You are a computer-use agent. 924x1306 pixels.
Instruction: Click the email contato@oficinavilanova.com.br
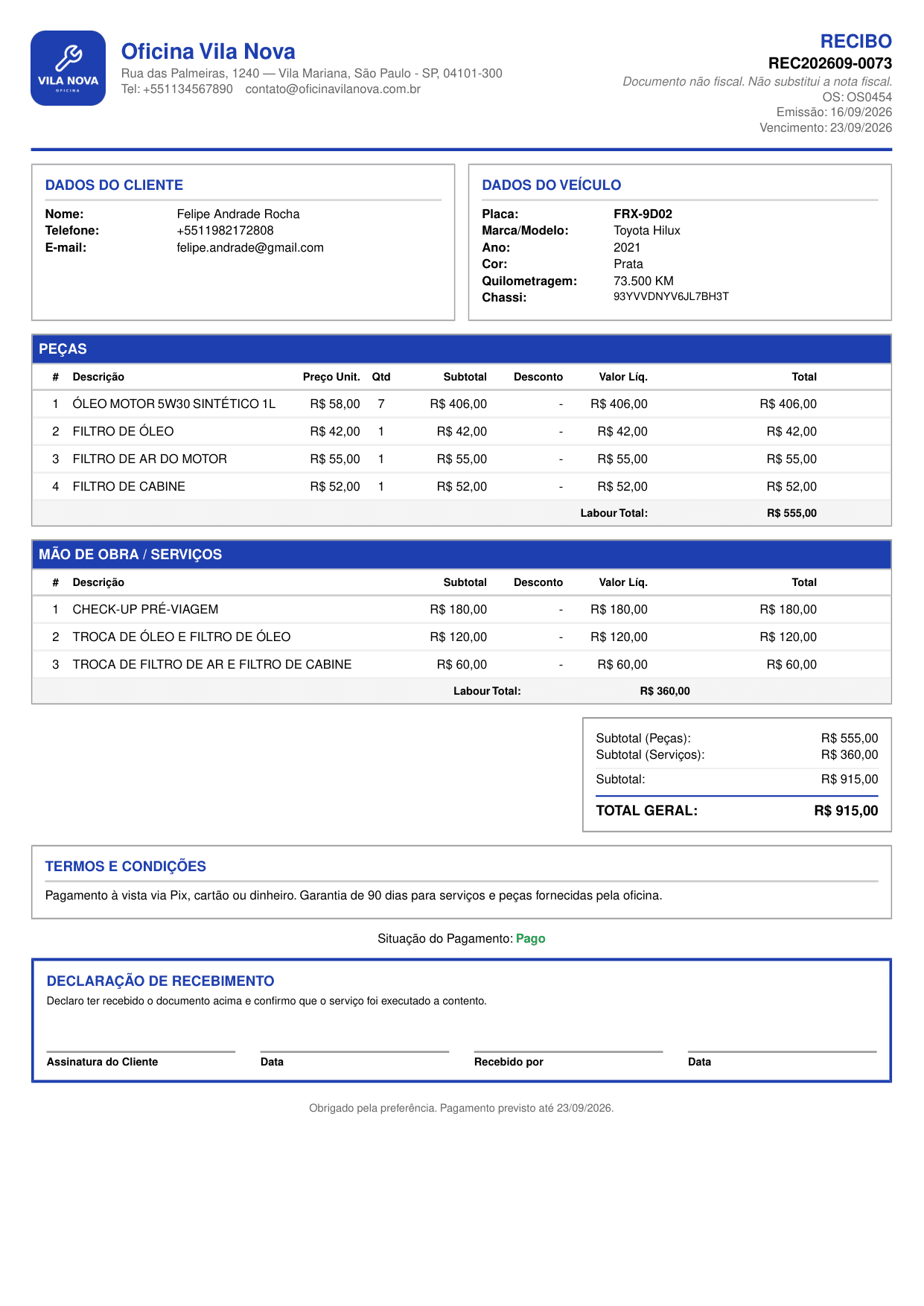333,89
